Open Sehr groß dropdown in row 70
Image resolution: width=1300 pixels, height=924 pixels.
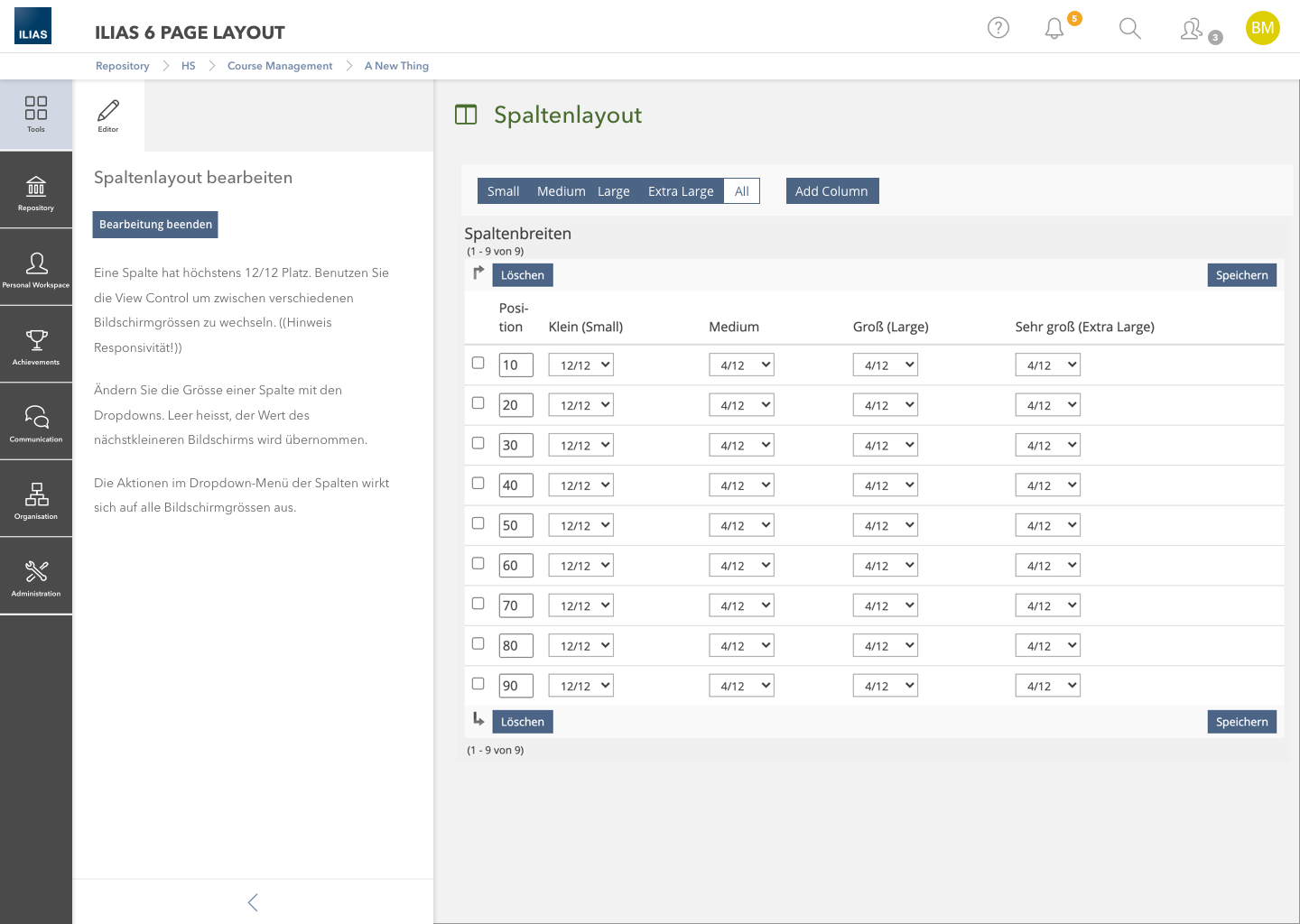[x=1047, y=605]
